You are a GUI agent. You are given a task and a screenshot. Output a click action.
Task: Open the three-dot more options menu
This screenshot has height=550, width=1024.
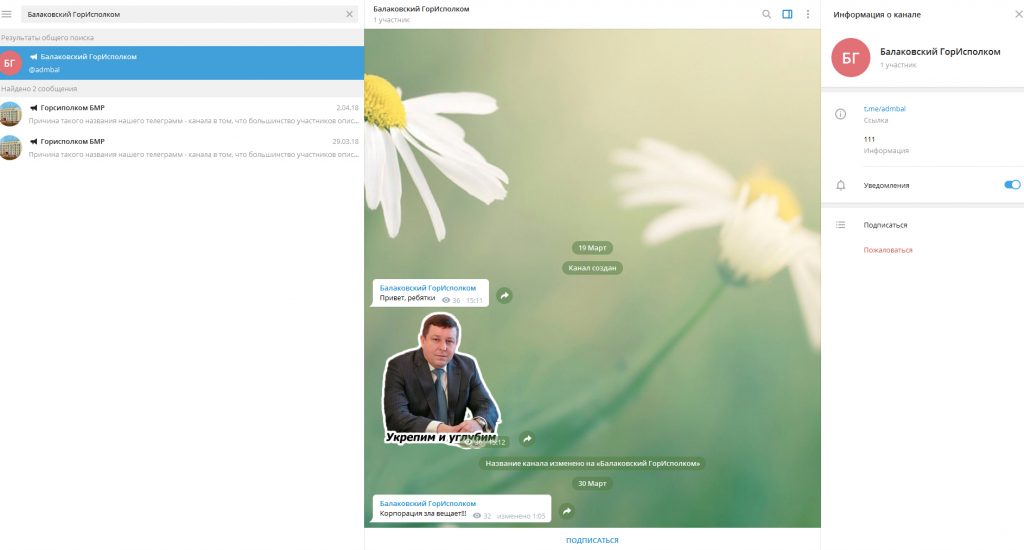(808, 14)
